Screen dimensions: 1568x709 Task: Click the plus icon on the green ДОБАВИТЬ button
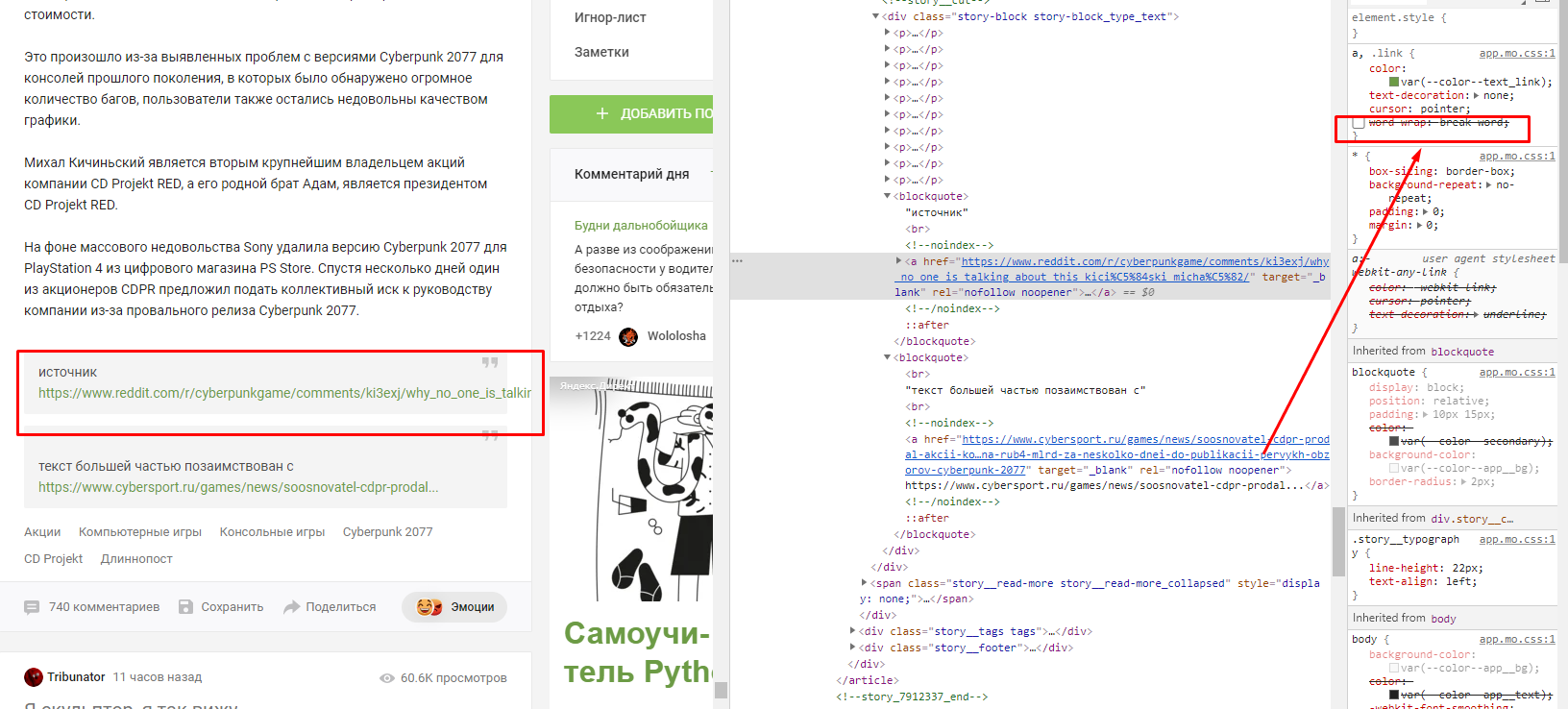pyautogui.click(x=602, y=113)
